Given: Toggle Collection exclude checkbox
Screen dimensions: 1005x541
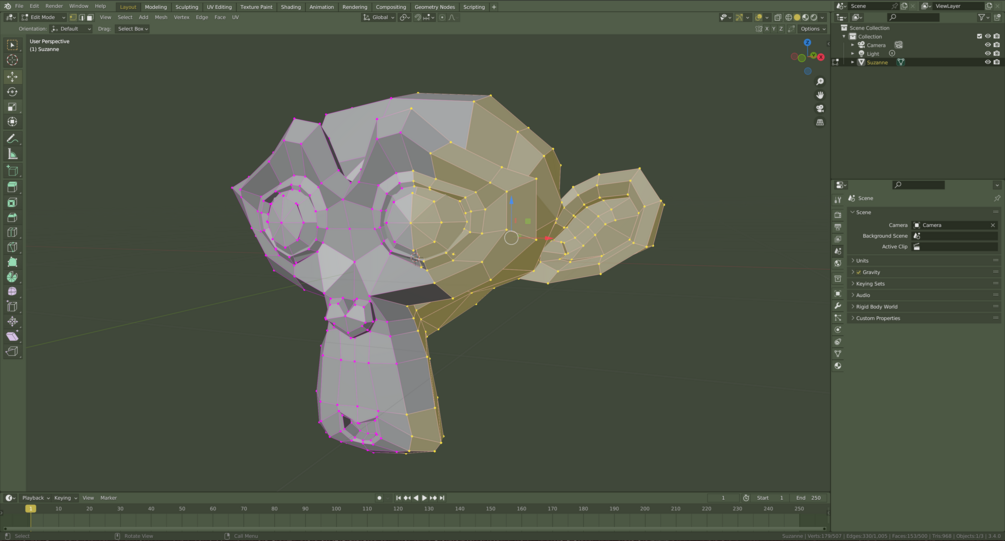Looking at the screenshot, I should coord(979,37).
